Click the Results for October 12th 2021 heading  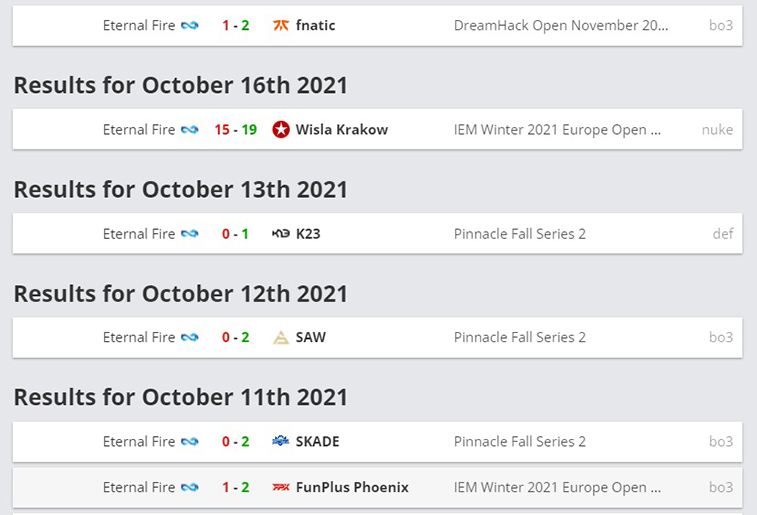[x=181, y=293]
